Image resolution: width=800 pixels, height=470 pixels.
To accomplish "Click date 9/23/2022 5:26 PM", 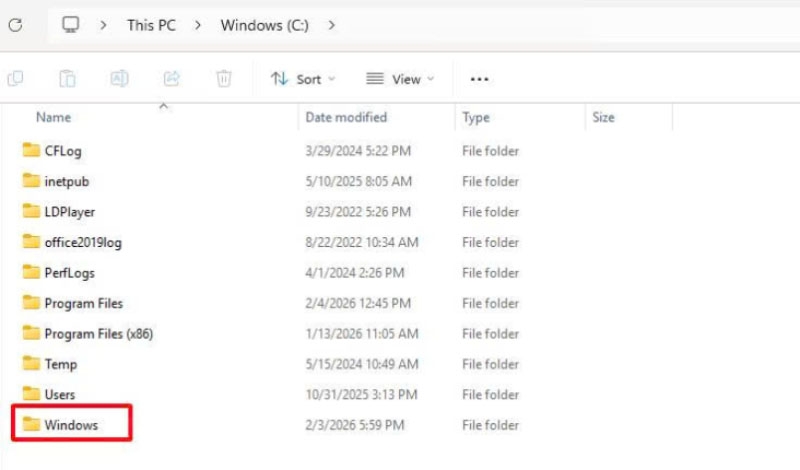I will coord(358,212).
